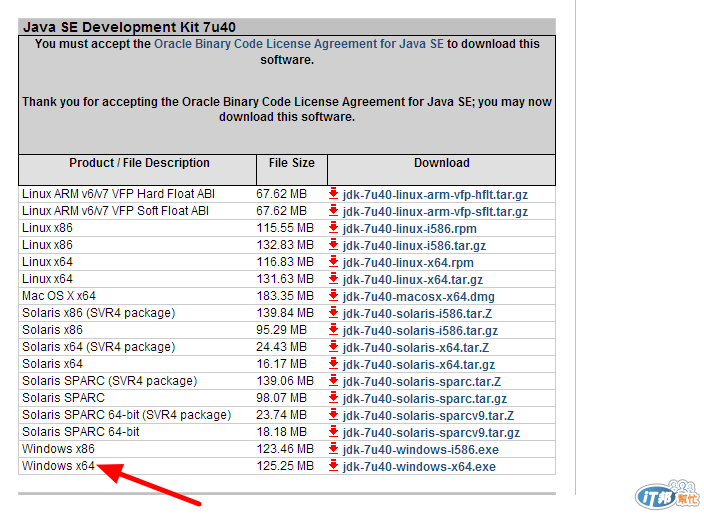Click the "Java SE Development Kit 7u40" heading
The width and height of the screenshot is (704, 516).
(129, 27)
